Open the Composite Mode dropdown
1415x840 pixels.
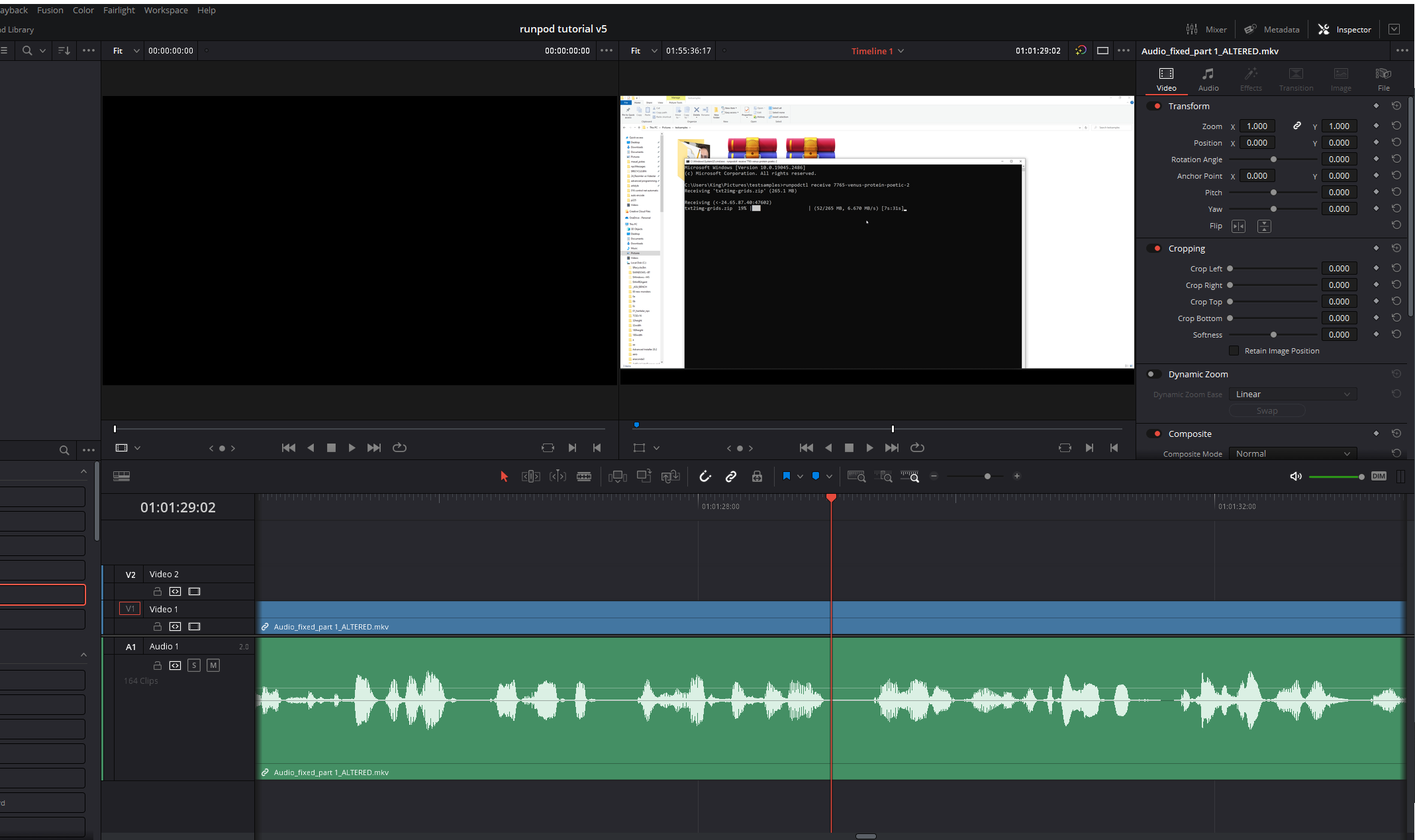pos(1292,454)
